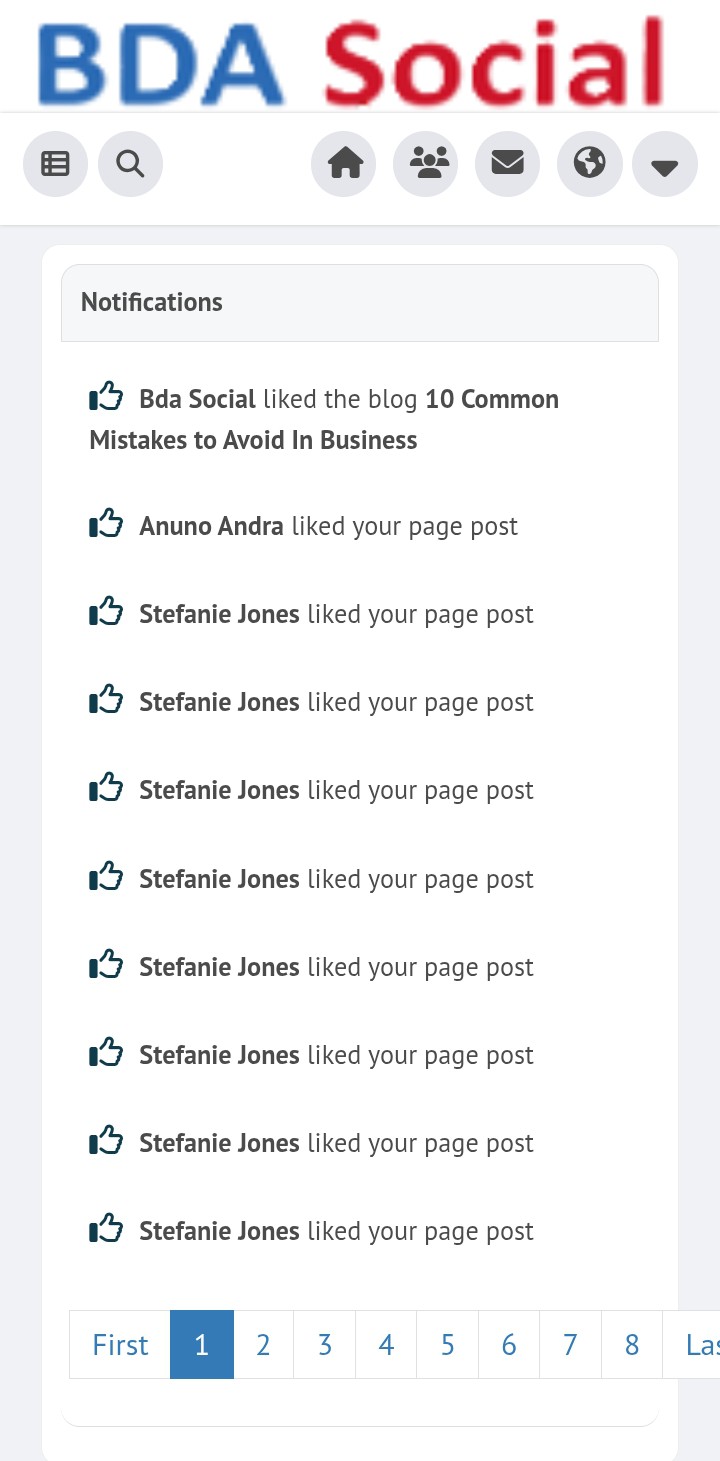Click the search magnifier icon
This screenshot has width=720, height=1461.
(x=130, y=163)
